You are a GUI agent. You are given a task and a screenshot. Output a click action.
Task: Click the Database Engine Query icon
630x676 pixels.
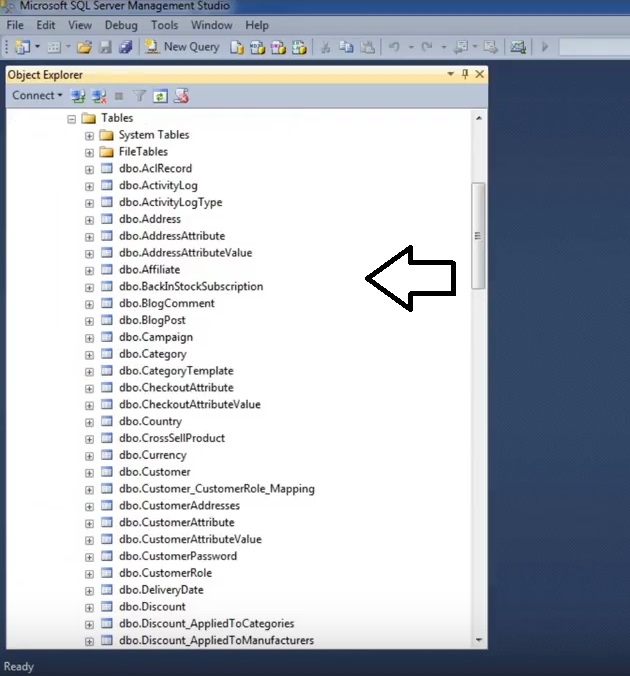tap(236, 47)
